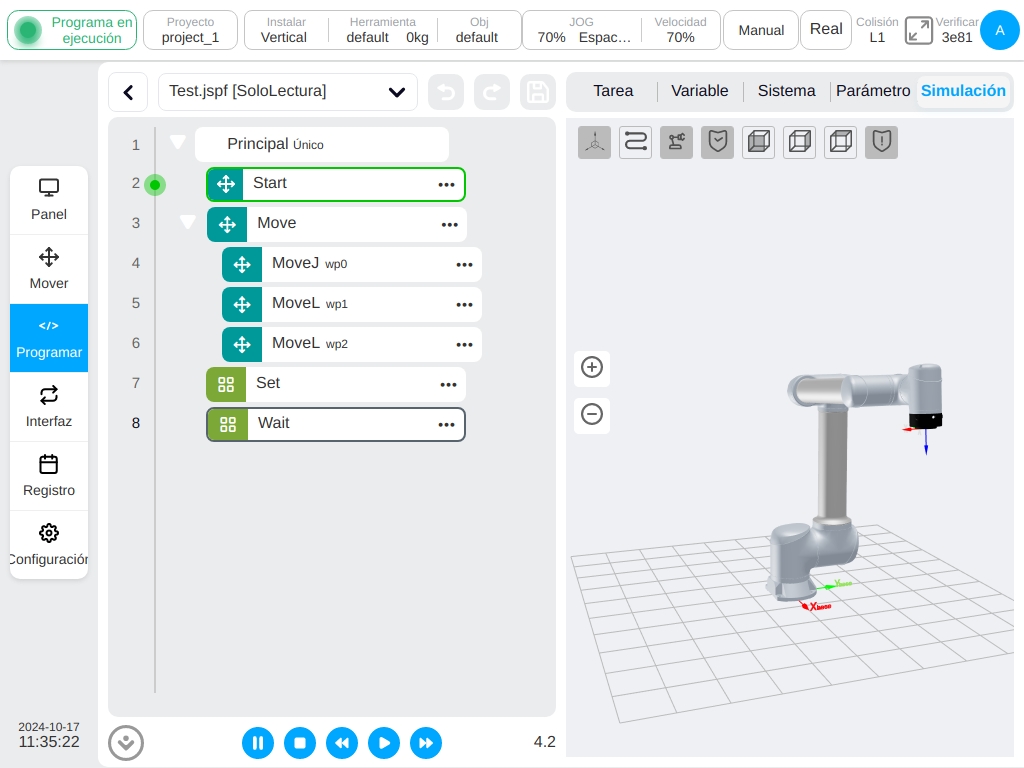
Task: Toggle the coordinate axes display icon
Action: pos(594,142)
